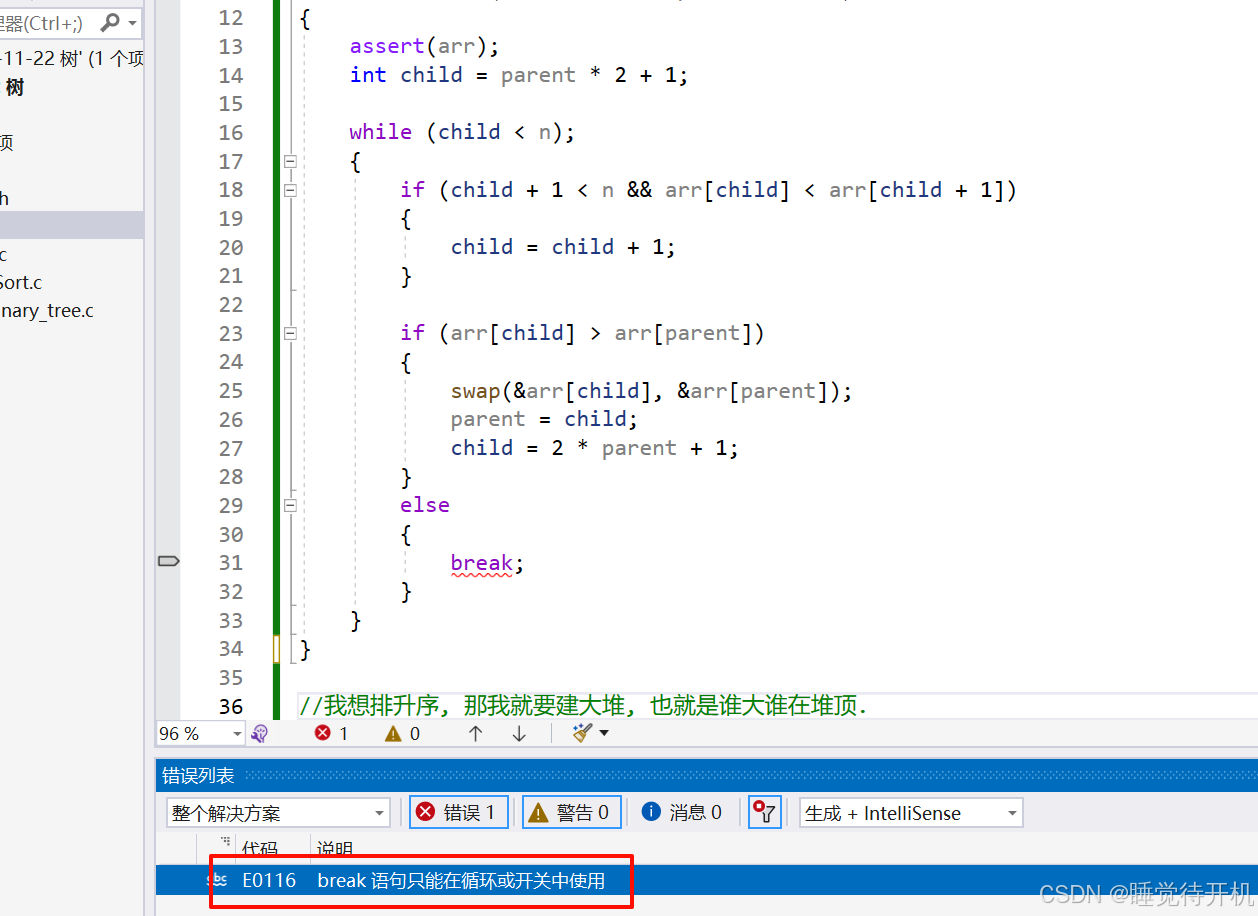Open the search options arrow beside the magnifier
The width and height of the screenshot is (1258, 916).
(133, 22)
